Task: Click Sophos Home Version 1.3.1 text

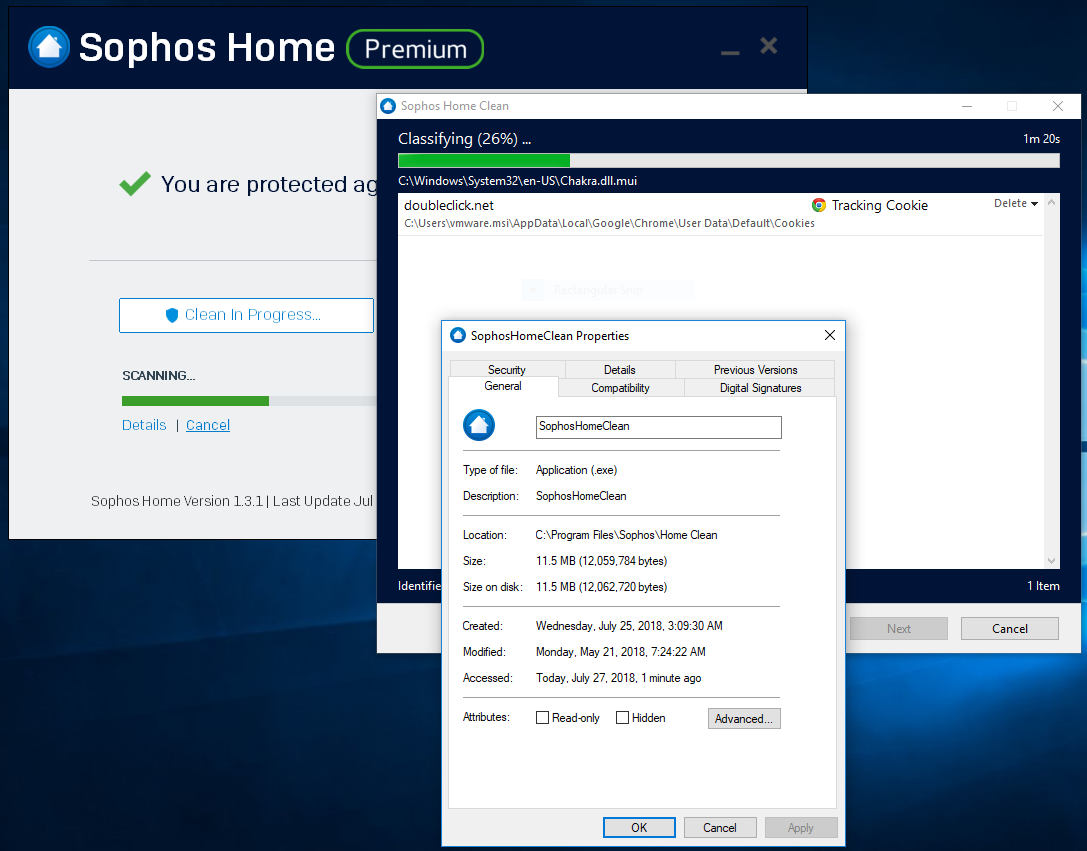Action: click(177, 501)
